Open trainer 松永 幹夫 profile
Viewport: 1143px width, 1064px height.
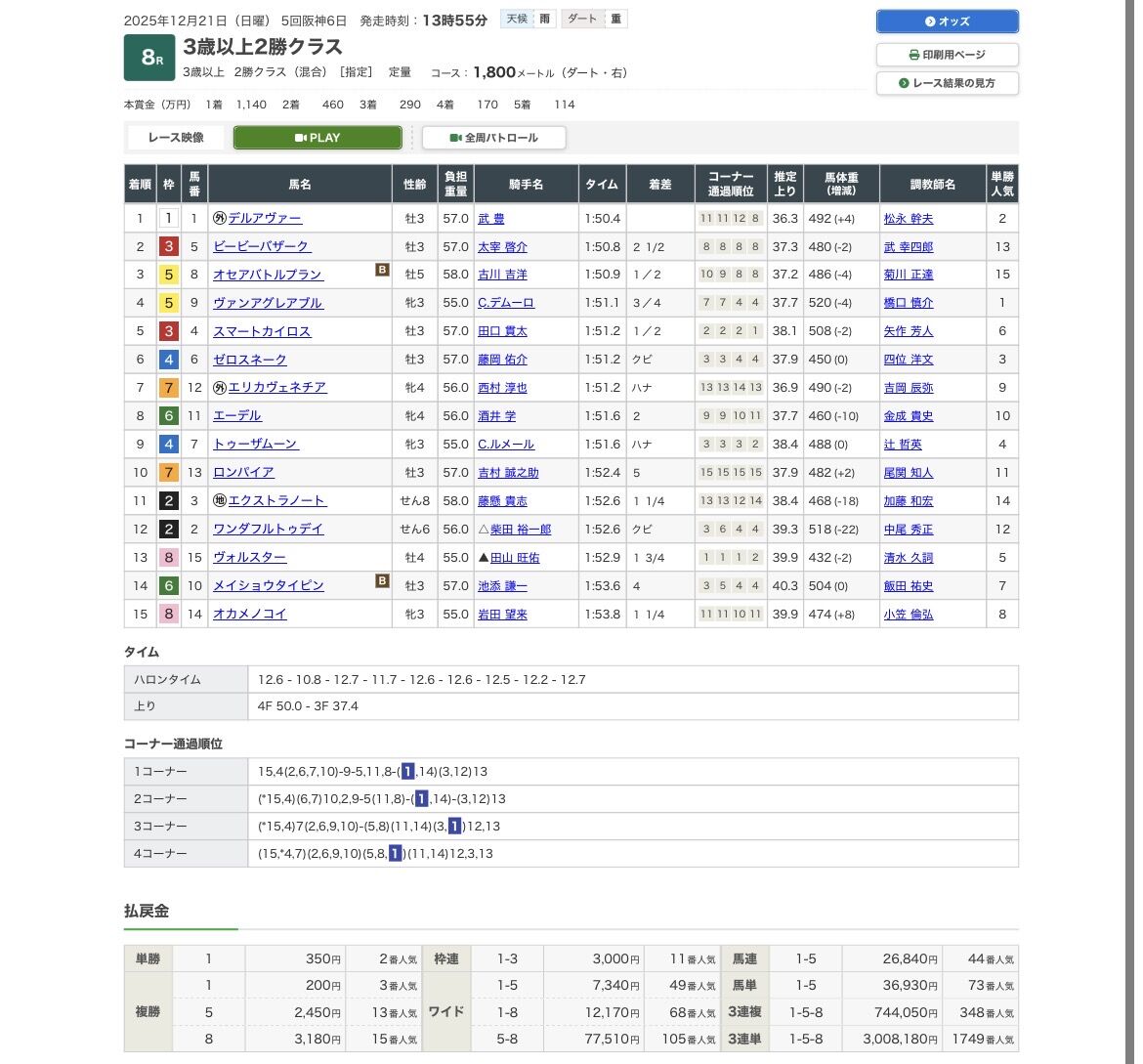tap(909, 219)
